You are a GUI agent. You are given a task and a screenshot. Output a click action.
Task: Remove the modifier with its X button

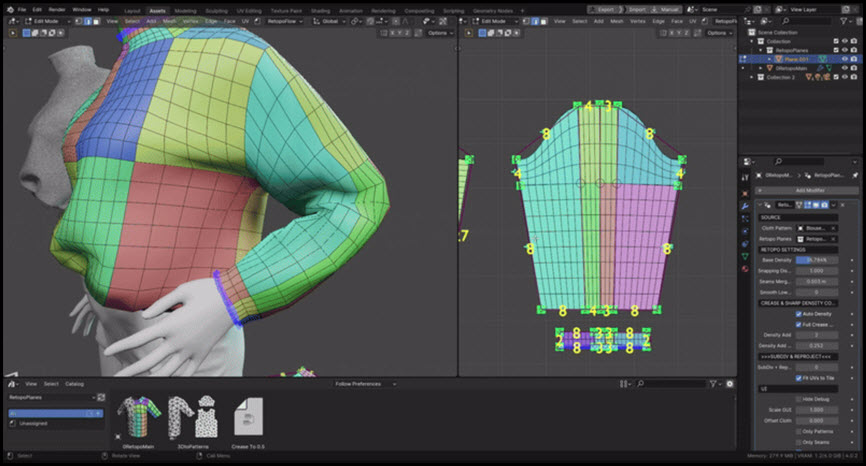point(842,205)
